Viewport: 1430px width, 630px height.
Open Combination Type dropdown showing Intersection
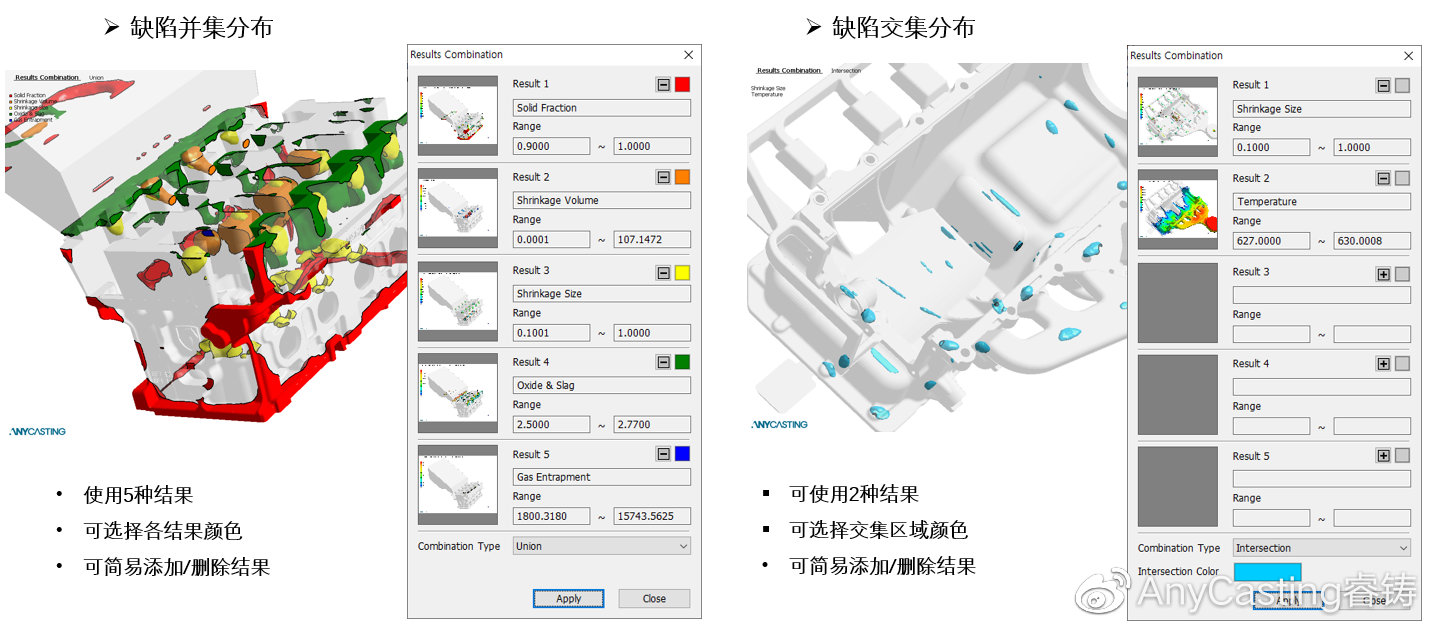click(x=1322, y=548)
